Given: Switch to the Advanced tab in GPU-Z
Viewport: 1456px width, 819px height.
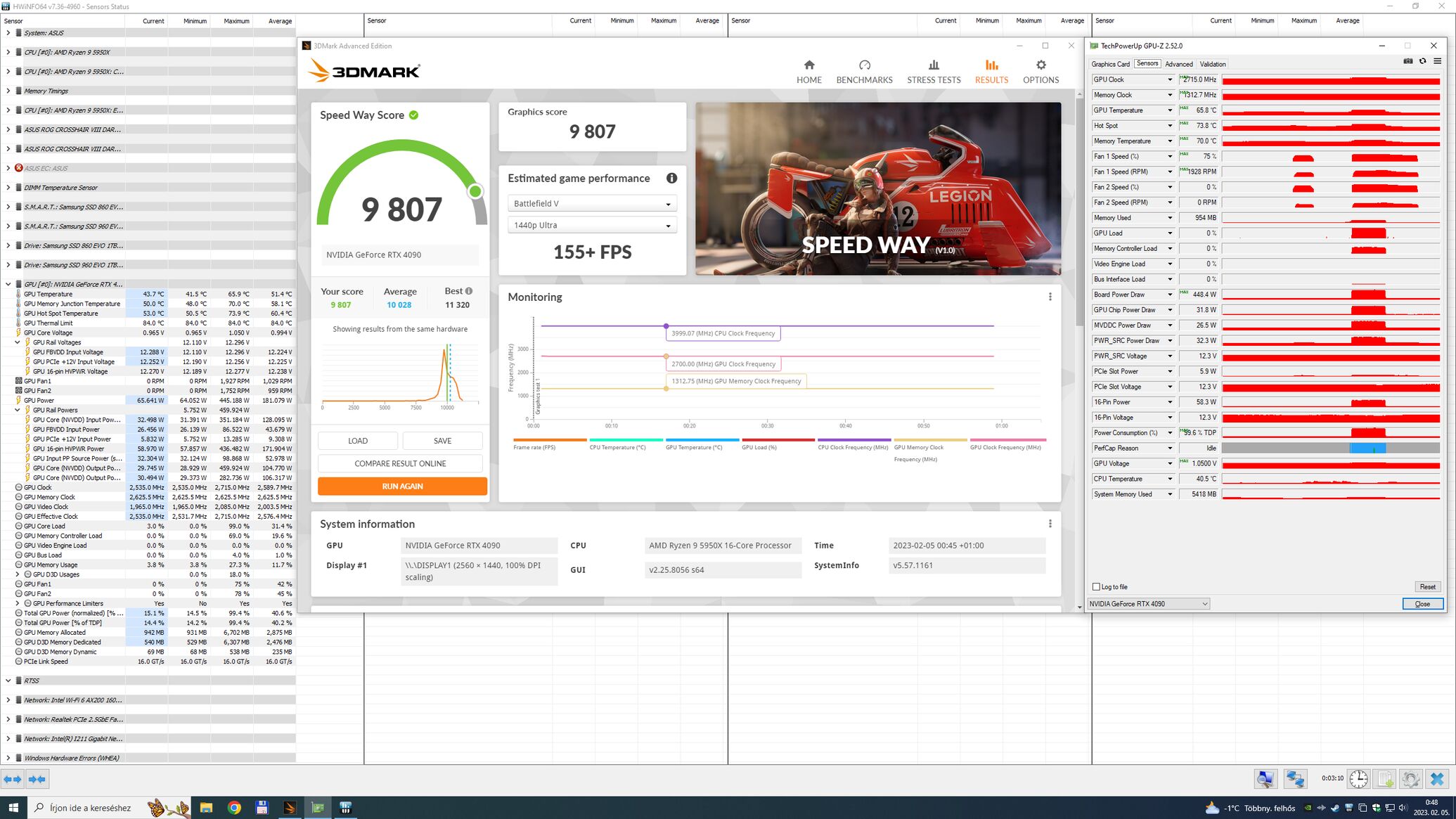Looking at the screenshot, I should click(1178, 64).
